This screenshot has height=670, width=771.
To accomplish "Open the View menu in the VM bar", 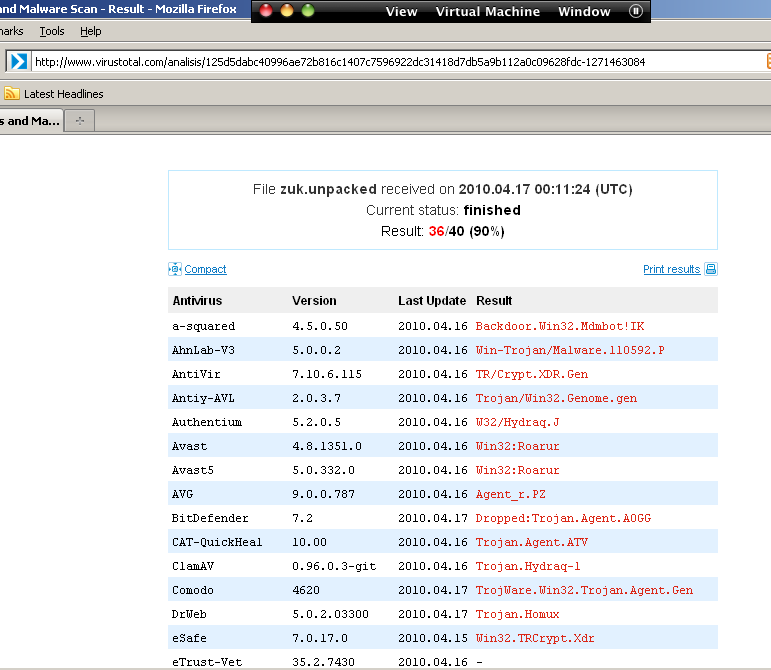I will tap(401, 11).
